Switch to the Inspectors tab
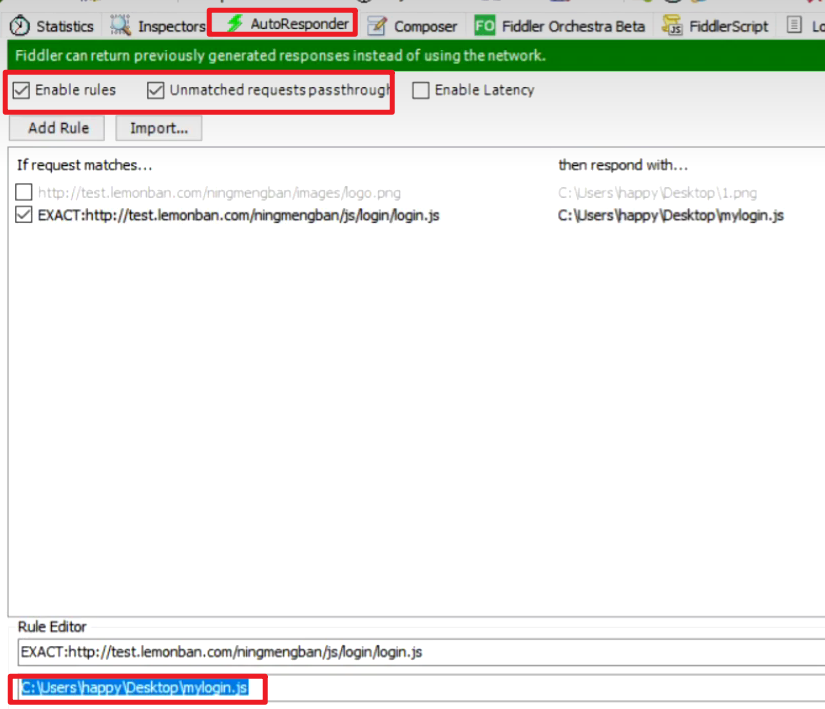The image size is (825, 709). coord(158,26)
